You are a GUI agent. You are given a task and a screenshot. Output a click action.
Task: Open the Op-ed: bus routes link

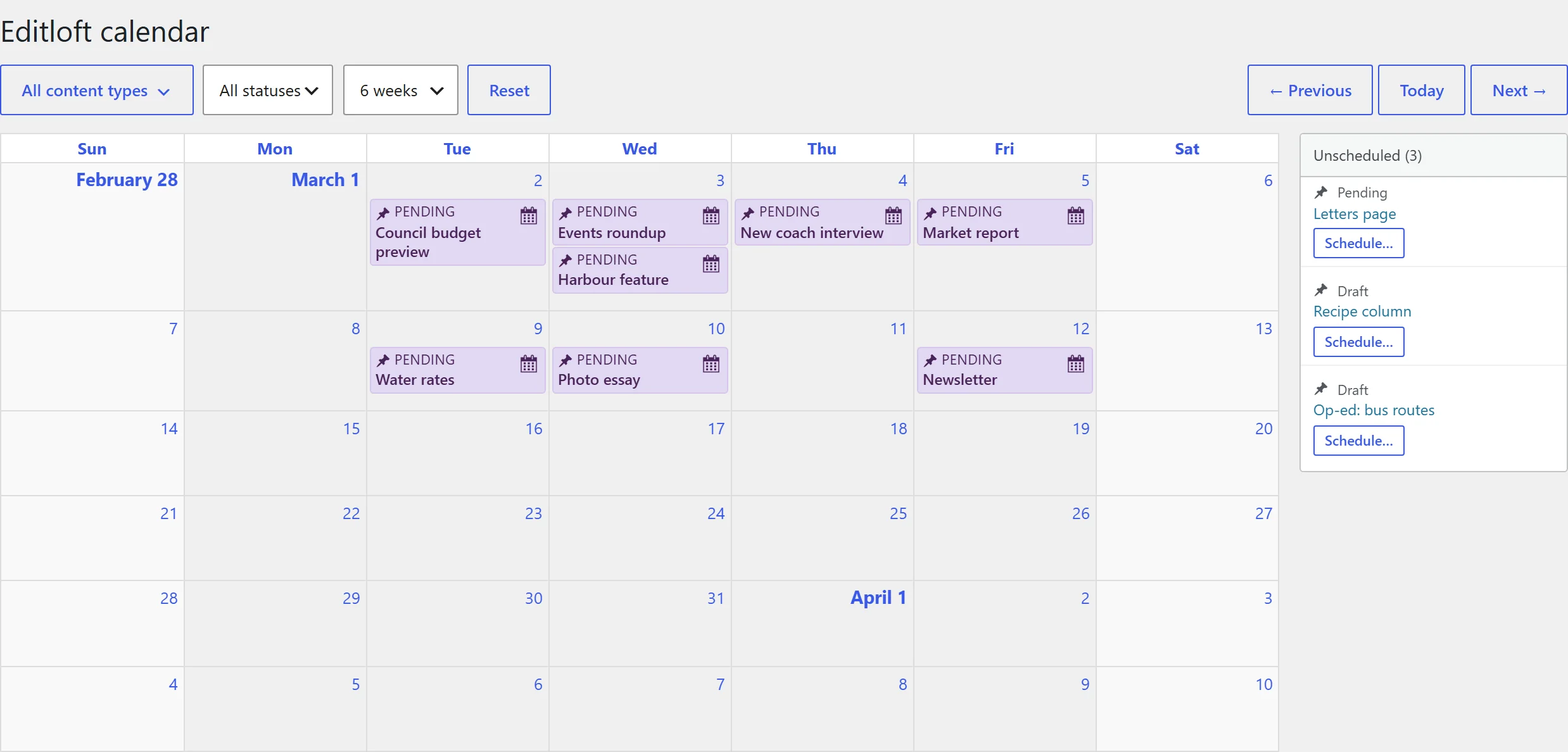point(1374,410)
